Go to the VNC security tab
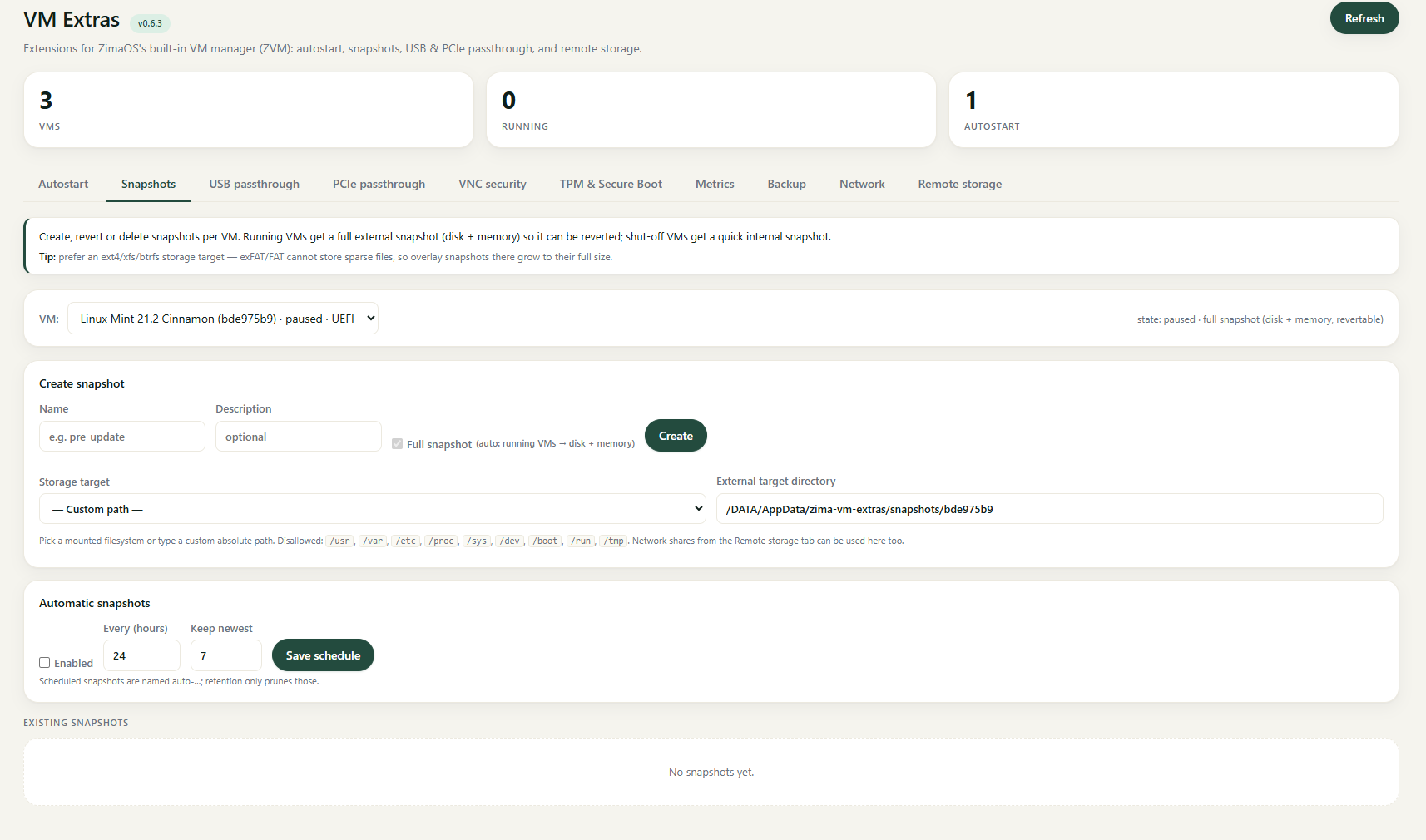Image resolution: width=1426 pixels, height=840 pixels. coord(493,184)
